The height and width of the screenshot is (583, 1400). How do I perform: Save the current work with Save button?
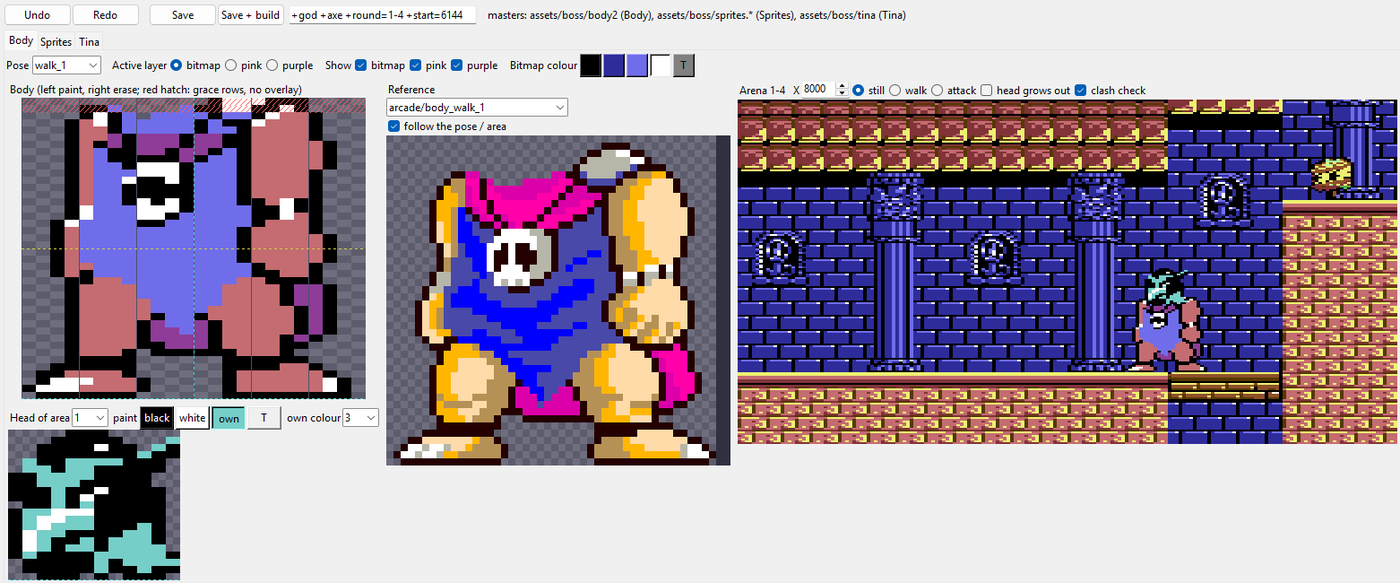[183, 15]
